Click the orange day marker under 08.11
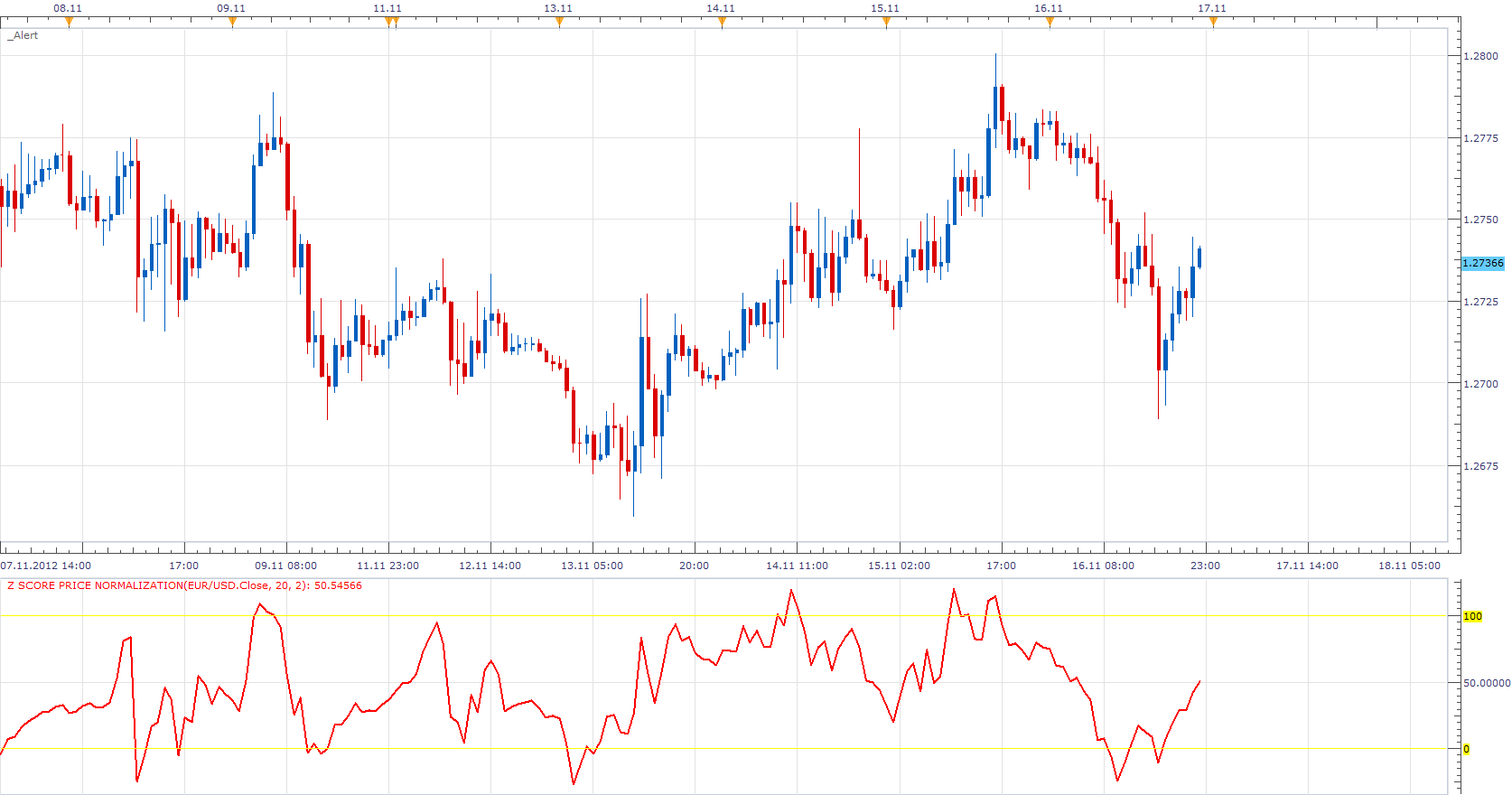1512x795 pixels. pos(69,23)
